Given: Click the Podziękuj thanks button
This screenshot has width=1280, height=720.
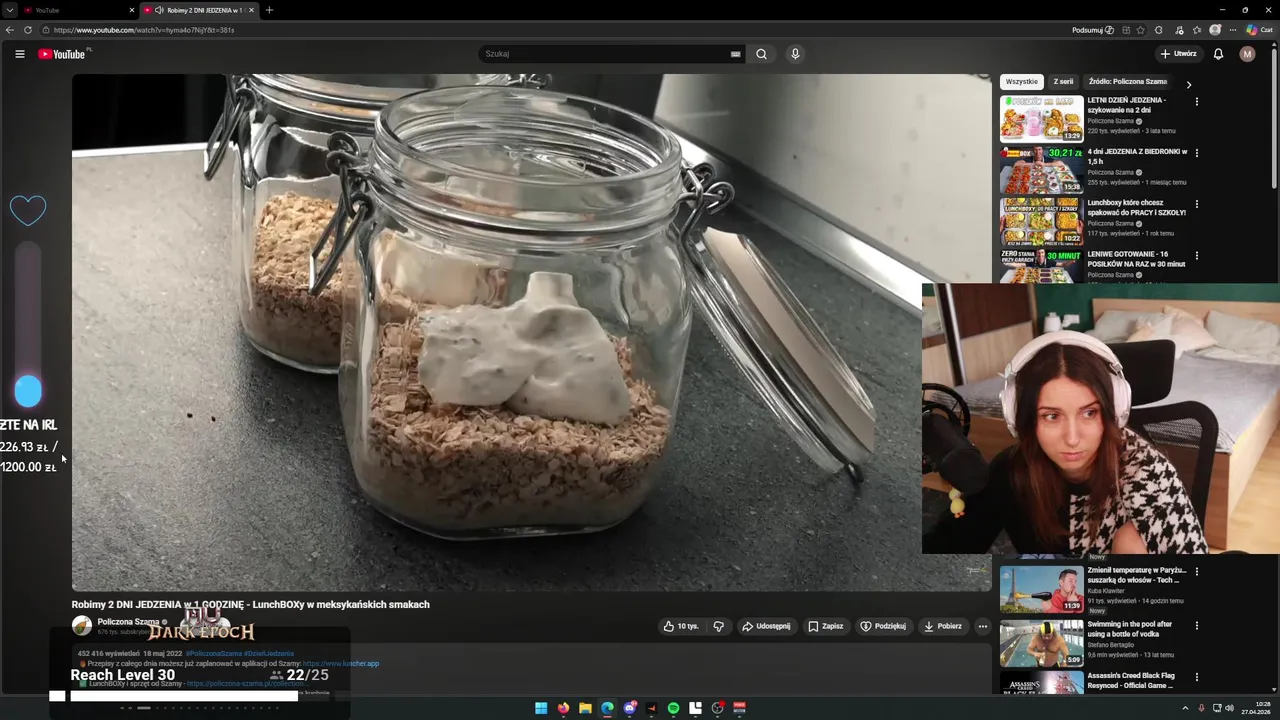Looking at the screenshot, I should [x=883, y=626].
